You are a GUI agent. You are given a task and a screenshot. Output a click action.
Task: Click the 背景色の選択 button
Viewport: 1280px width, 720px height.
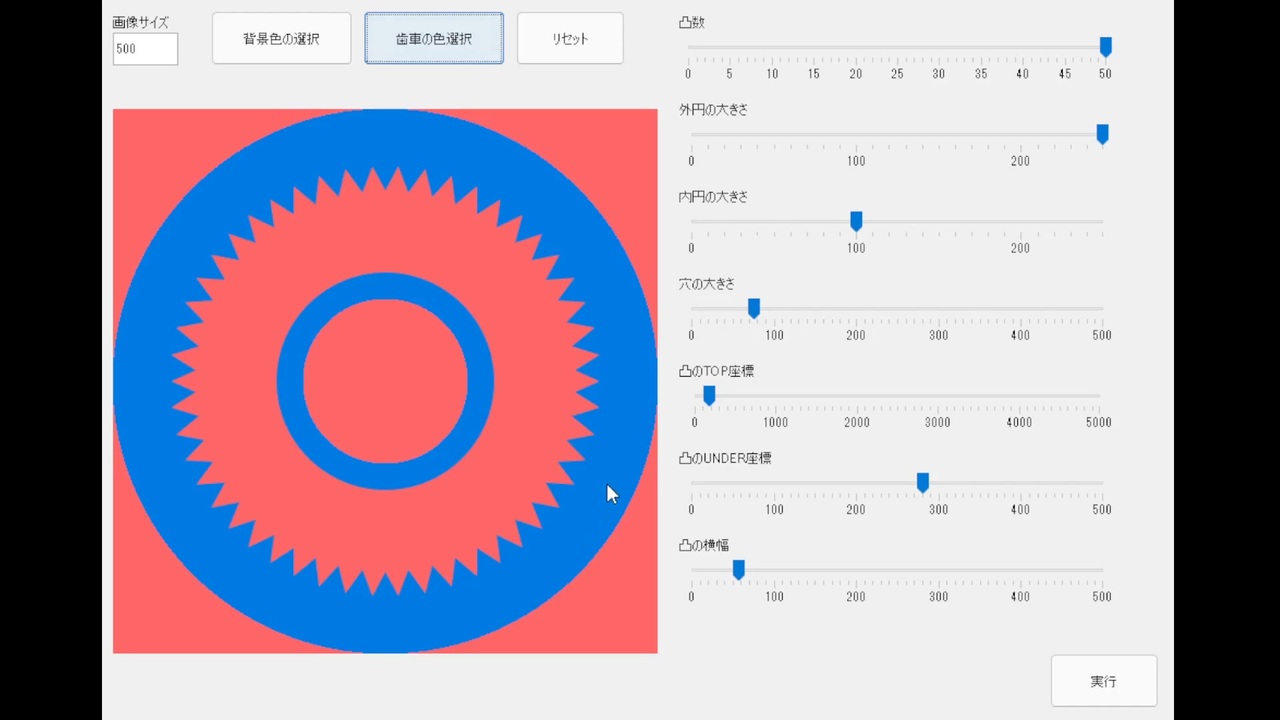point(281,39)
